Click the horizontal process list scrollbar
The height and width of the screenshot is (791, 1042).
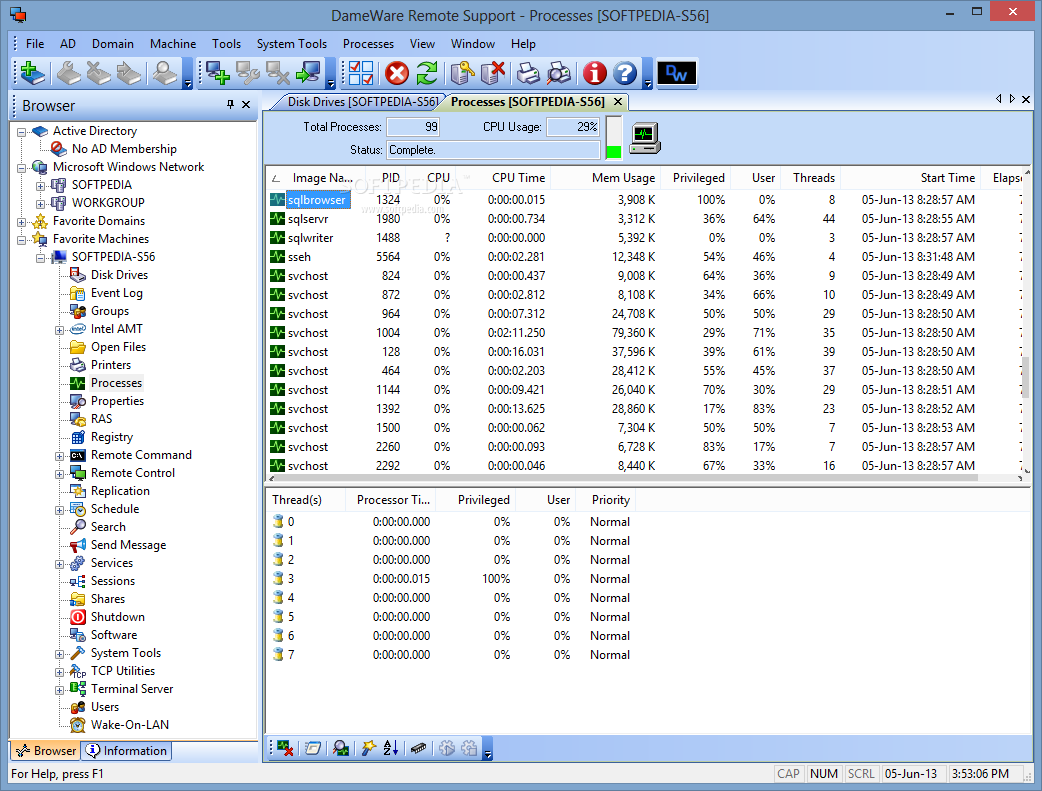pos(625,478)
